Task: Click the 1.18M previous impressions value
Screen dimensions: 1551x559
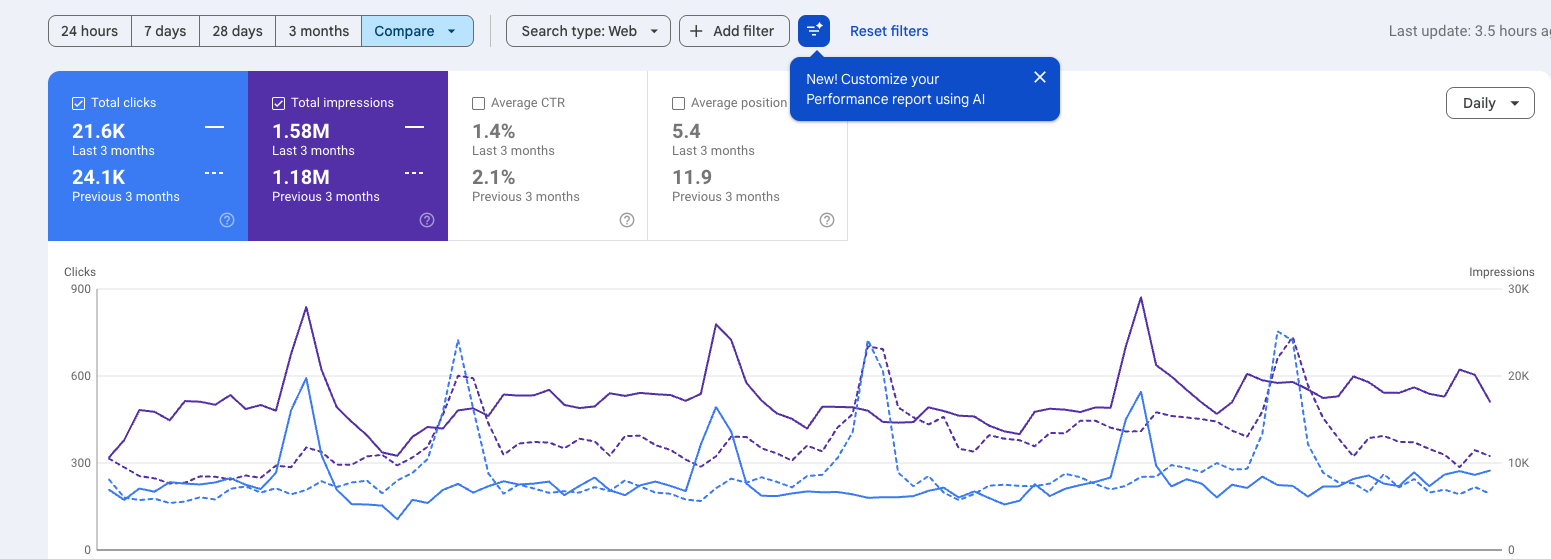Action: [x=301, y=177]
